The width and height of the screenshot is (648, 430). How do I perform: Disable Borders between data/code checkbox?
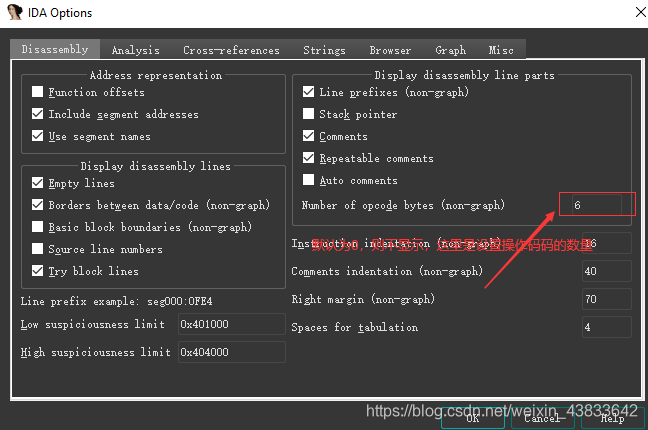click(x=38, y=205)
